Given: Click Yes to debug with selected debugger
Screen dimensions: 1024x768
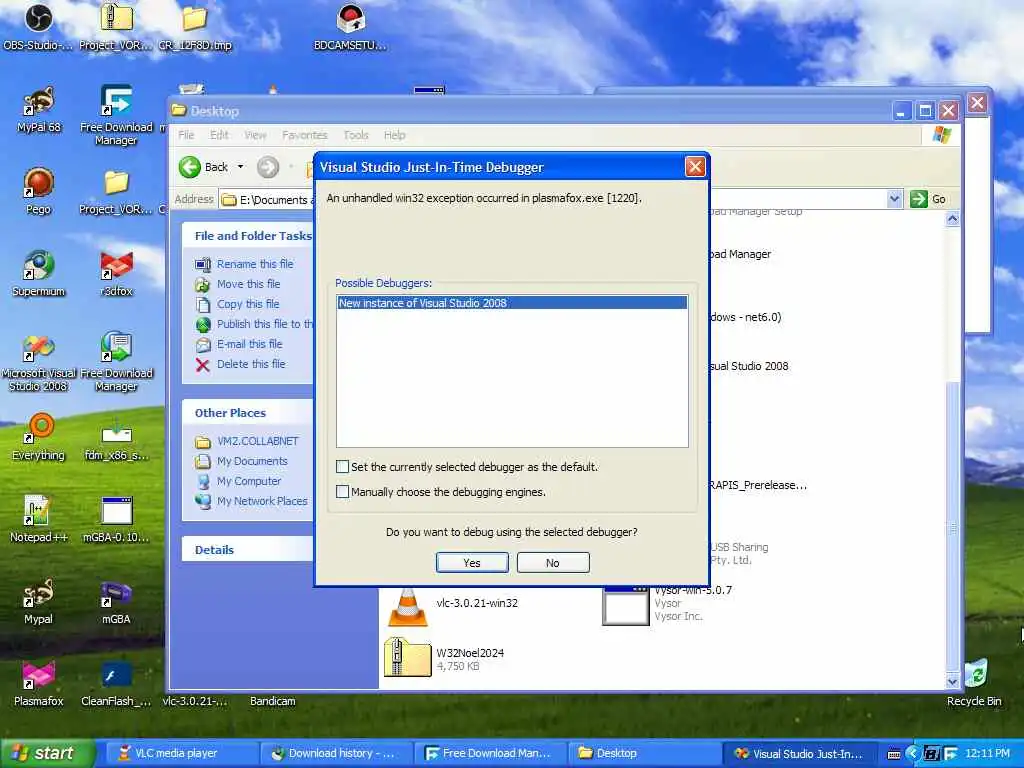Looking at the screenshot, I should [x=472, y=563].
